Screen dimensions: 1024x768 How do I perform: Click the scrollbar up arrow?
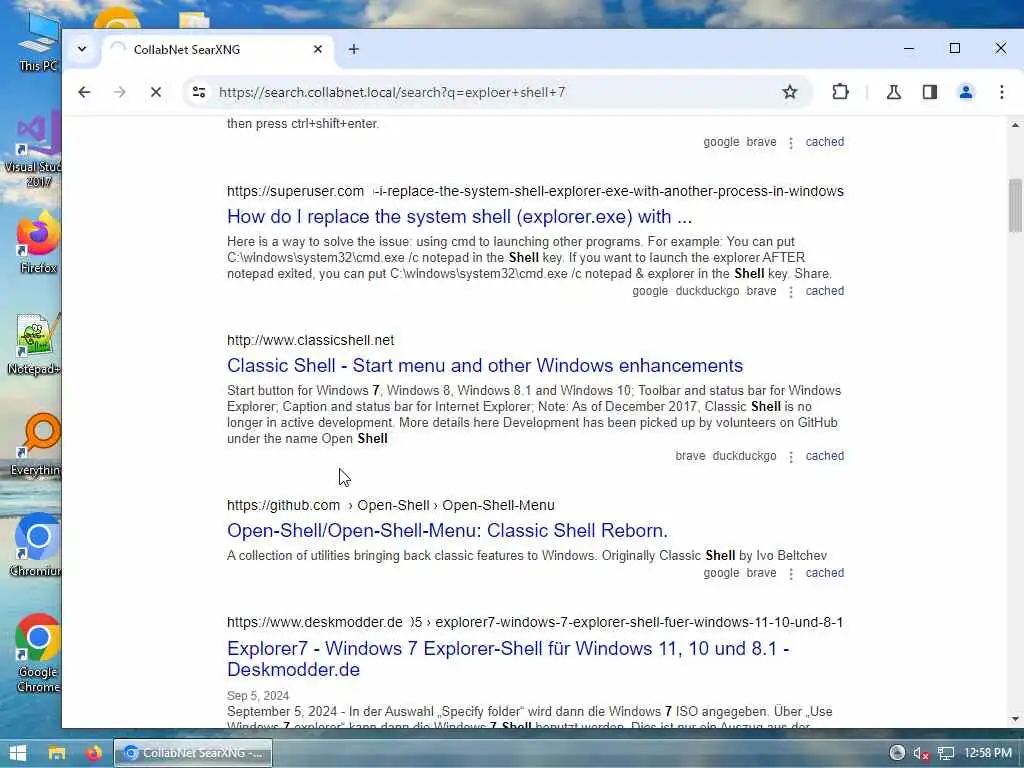point(1015,125)
